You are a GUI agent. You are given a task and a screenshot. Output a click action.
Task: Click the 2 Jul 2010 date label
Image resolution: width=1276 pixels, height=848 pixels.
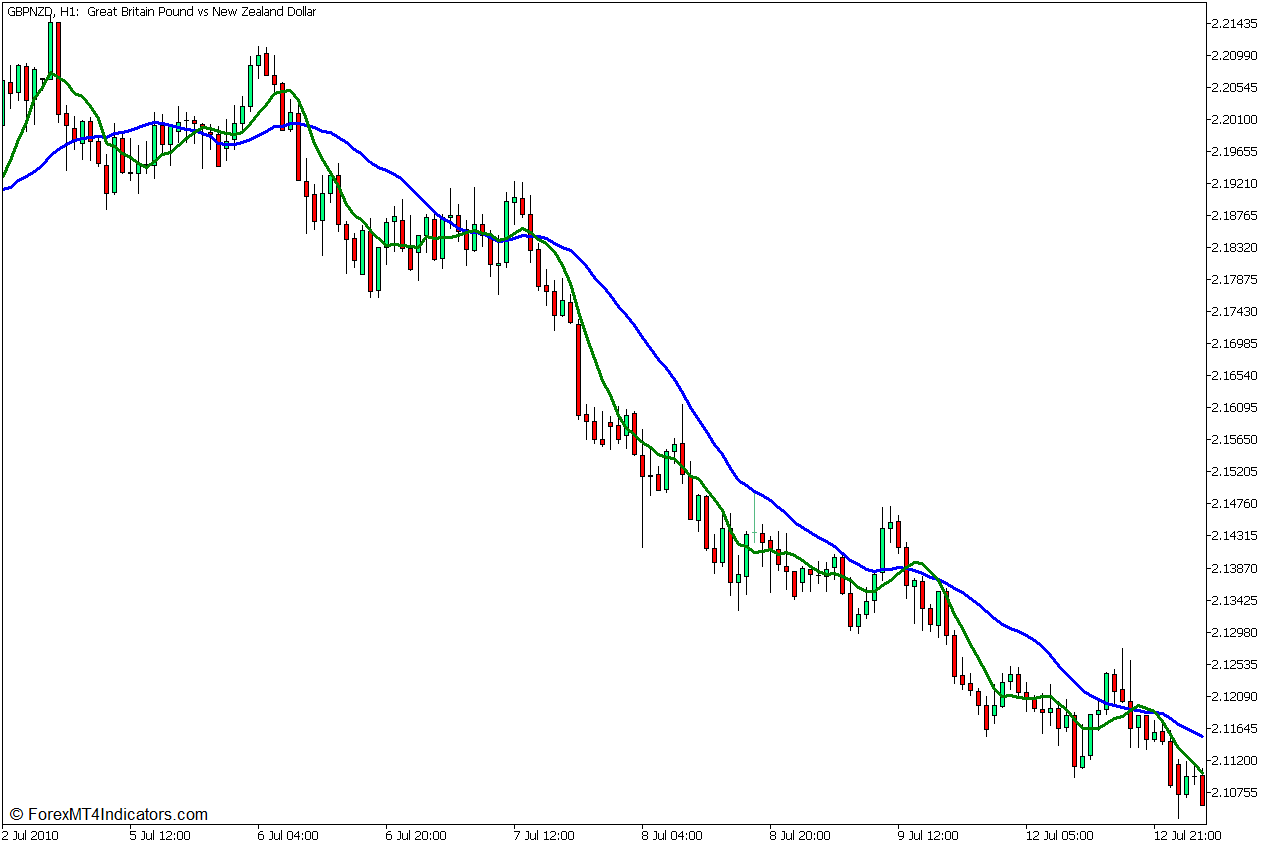31,836
